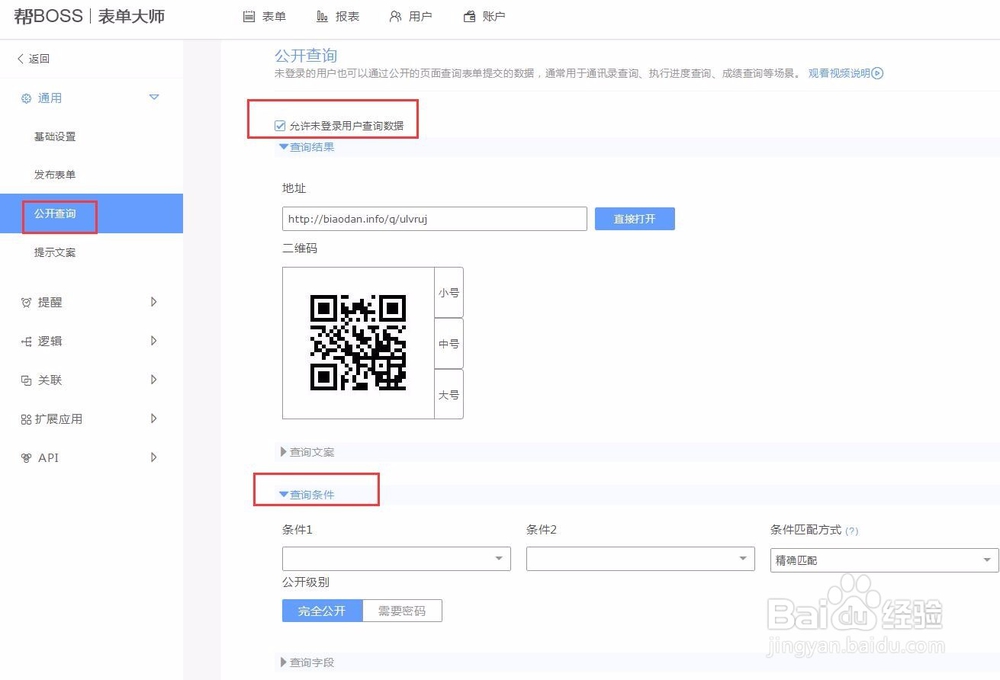This screenshot has width=1000, height=680.
Task: Click the 逻辑 branch icon
Action: pos(26,341)
